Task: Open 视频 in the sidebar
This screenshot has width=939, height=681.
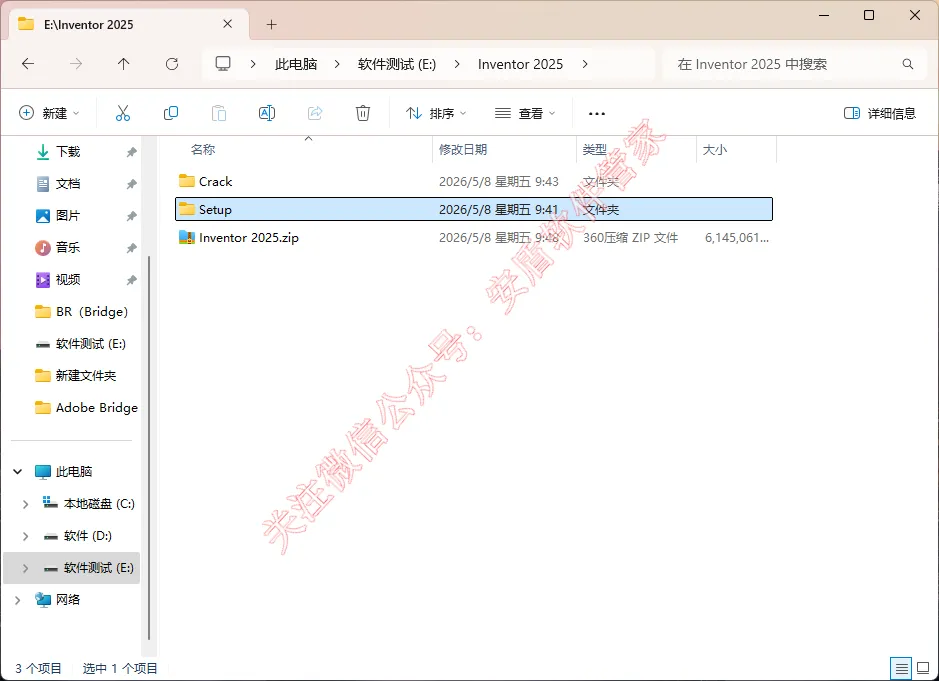Action: click(68, 280)
